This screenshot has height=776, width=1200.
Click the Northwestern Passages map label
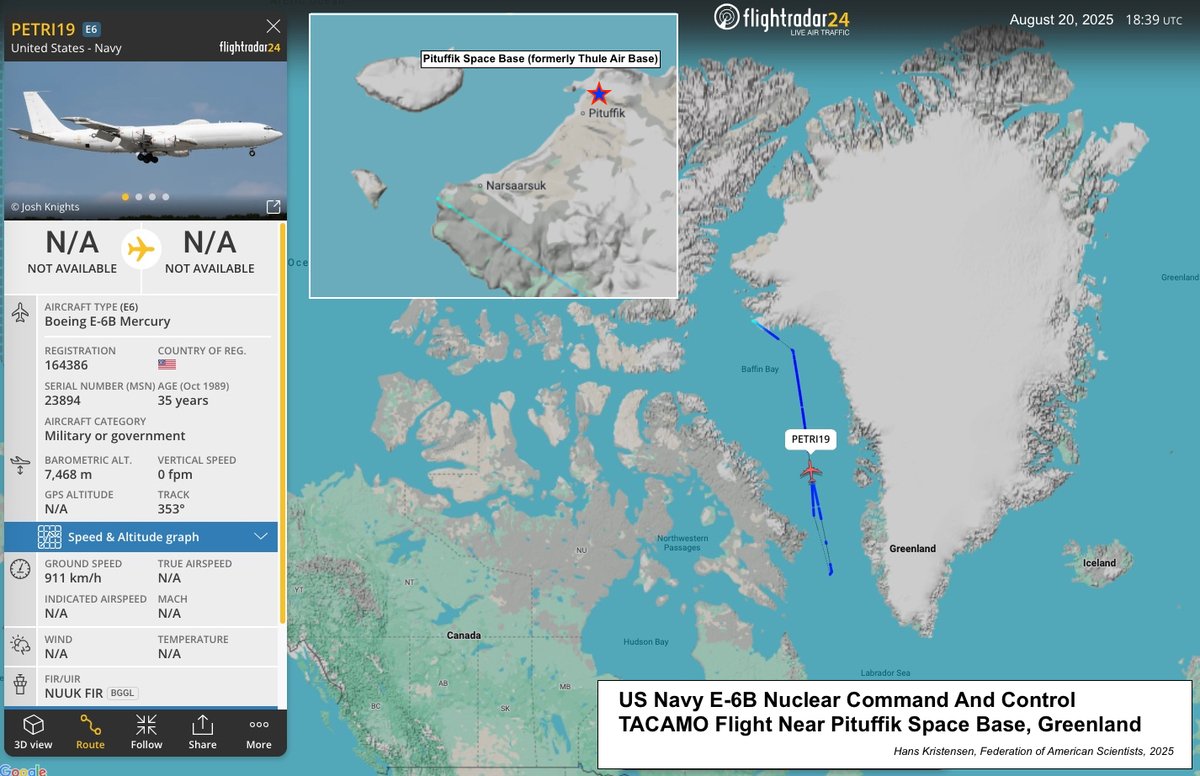tap(683, 543)
